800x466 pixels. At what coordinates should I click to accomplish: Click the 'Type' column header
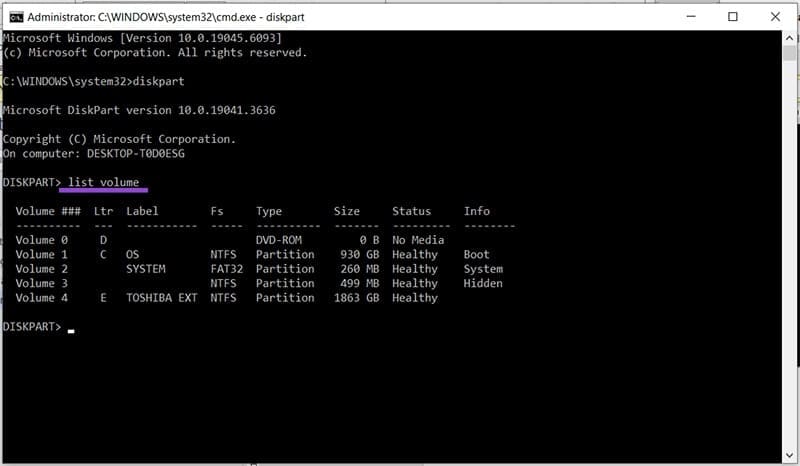269,211
